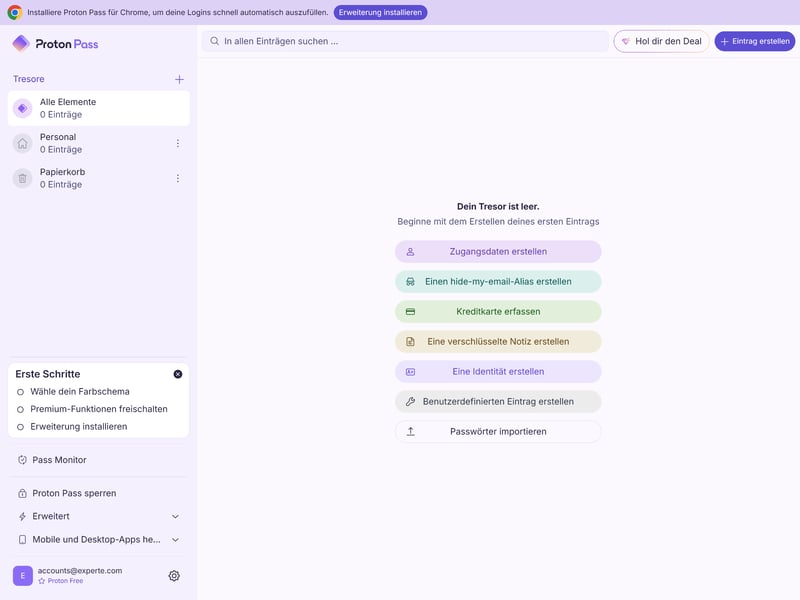Select Personal vault row
This screenshot has height=600, width=800.
98,143
